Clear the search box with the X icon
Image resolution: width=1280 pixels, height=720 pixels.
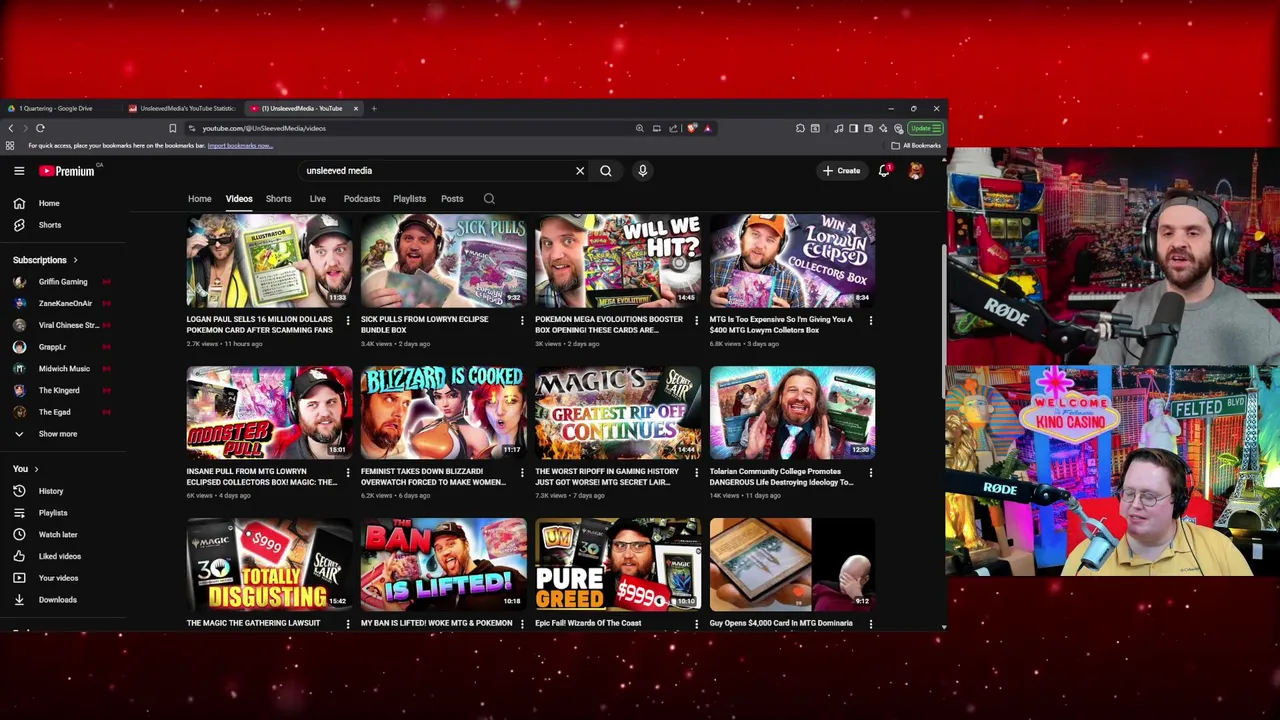(580, 171)
